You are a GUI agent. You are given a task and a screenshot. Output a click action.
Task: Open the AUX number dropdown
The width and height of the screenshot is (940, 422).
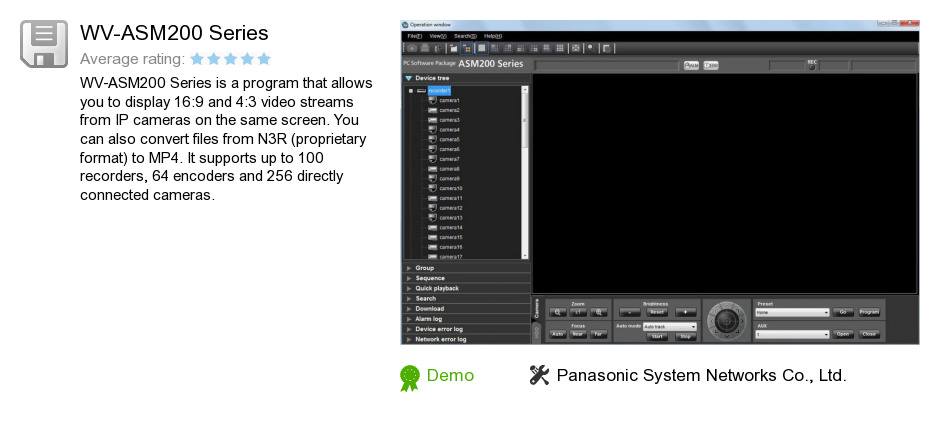[793, 334]
